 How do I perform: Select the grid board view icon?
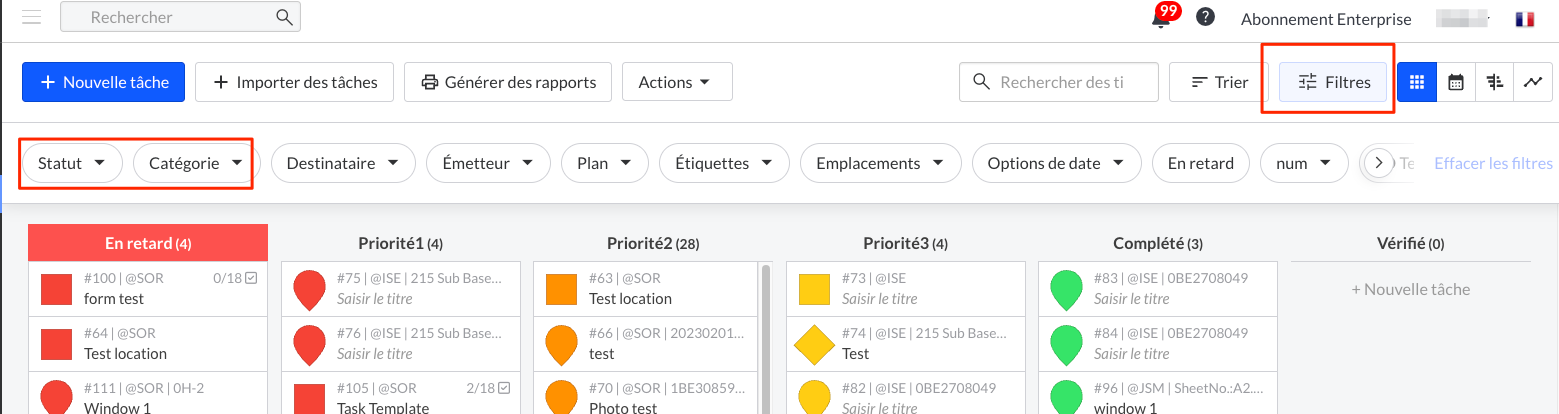click(x=1416, y=82)
